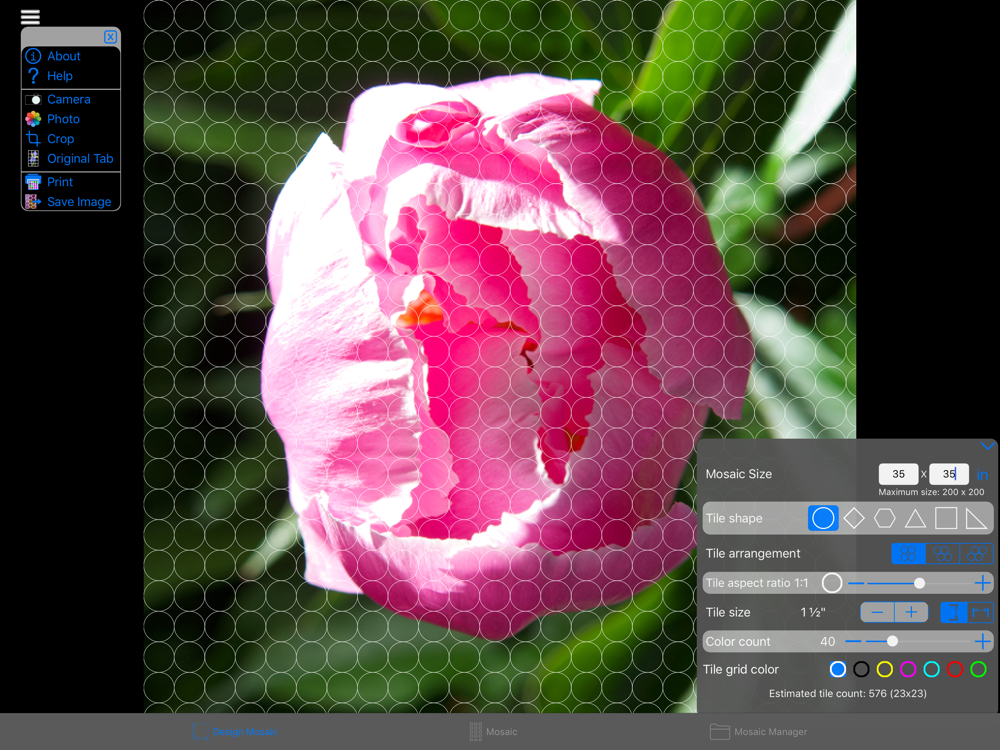Choose the grid tile arrangement

point(908,553)
